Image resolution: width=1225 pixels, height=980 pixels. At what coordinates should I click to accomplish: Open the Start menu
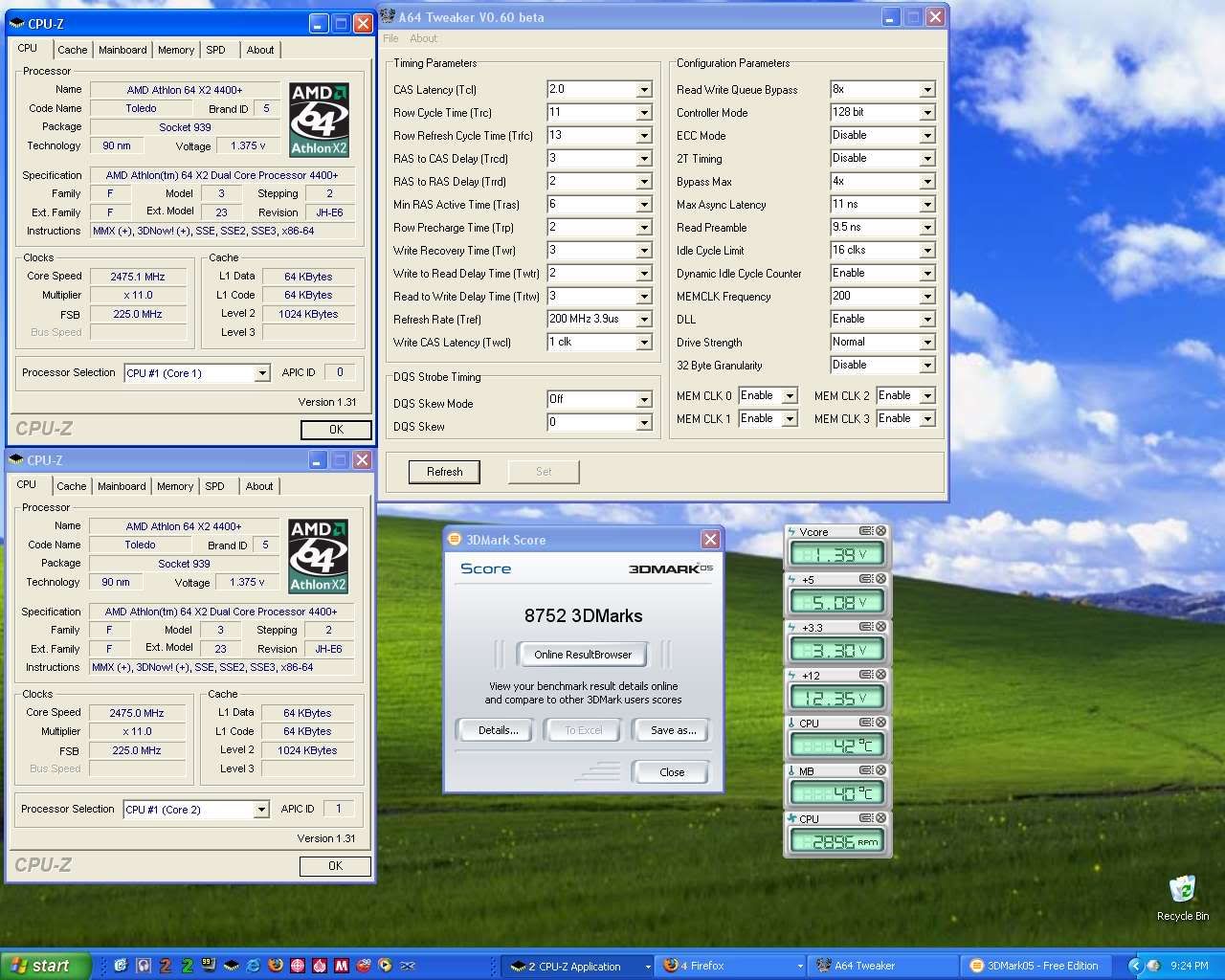[x=46, y=966]
